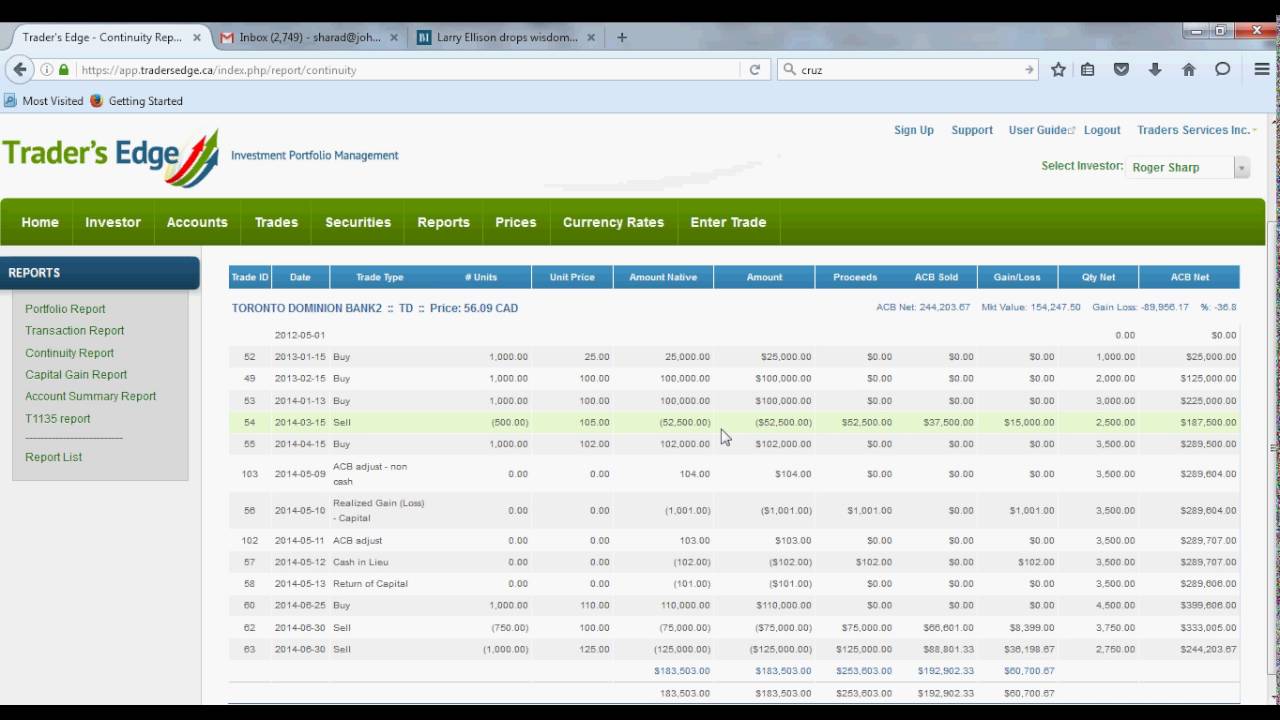
Task: Close the Trader's Edge tab
Action: point(197,37)
